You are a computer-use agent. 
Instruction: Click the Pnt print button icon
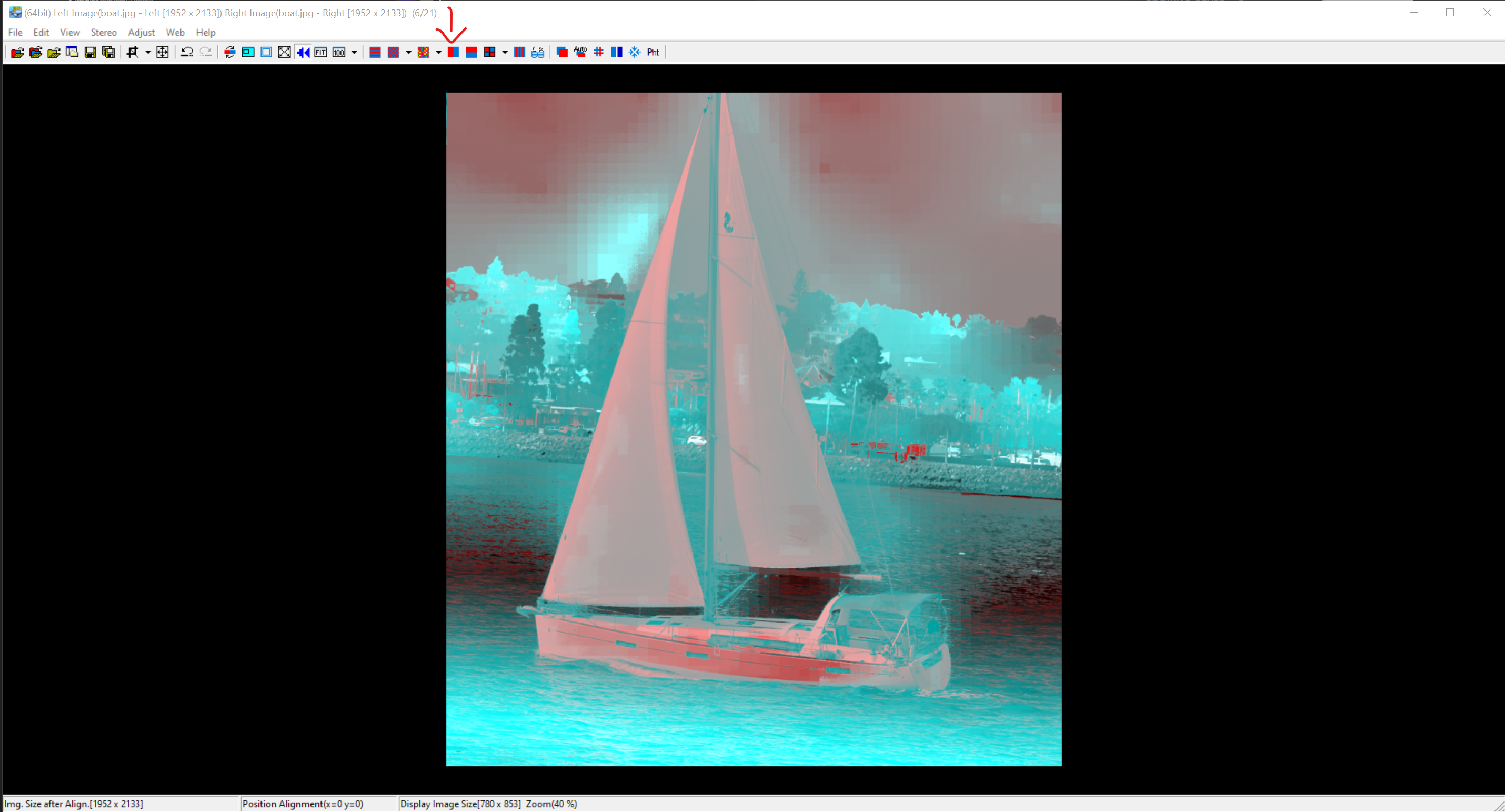click(x=653, y=53)
